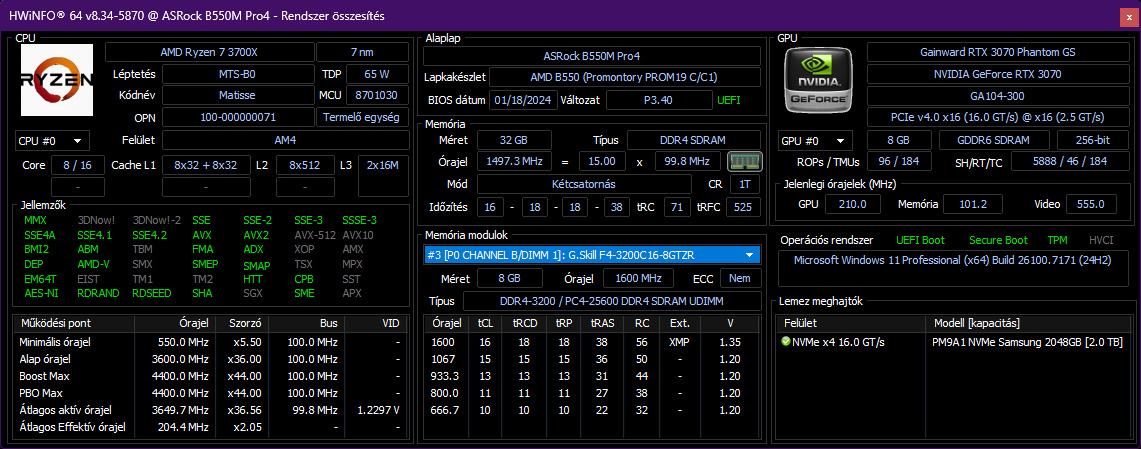Click the AMD B550 chipset field
1141x449 pixels.
pos(625,77)
